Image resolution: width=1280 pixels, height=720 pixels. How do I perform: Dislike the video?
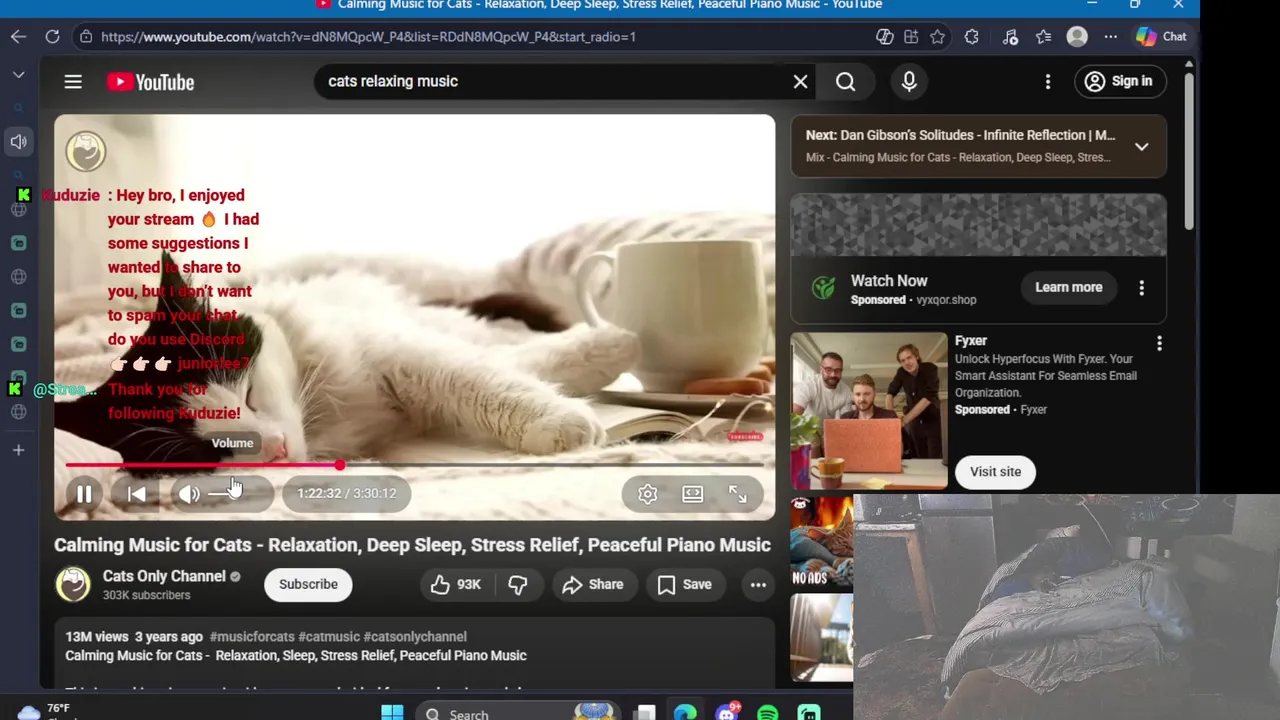517,585
